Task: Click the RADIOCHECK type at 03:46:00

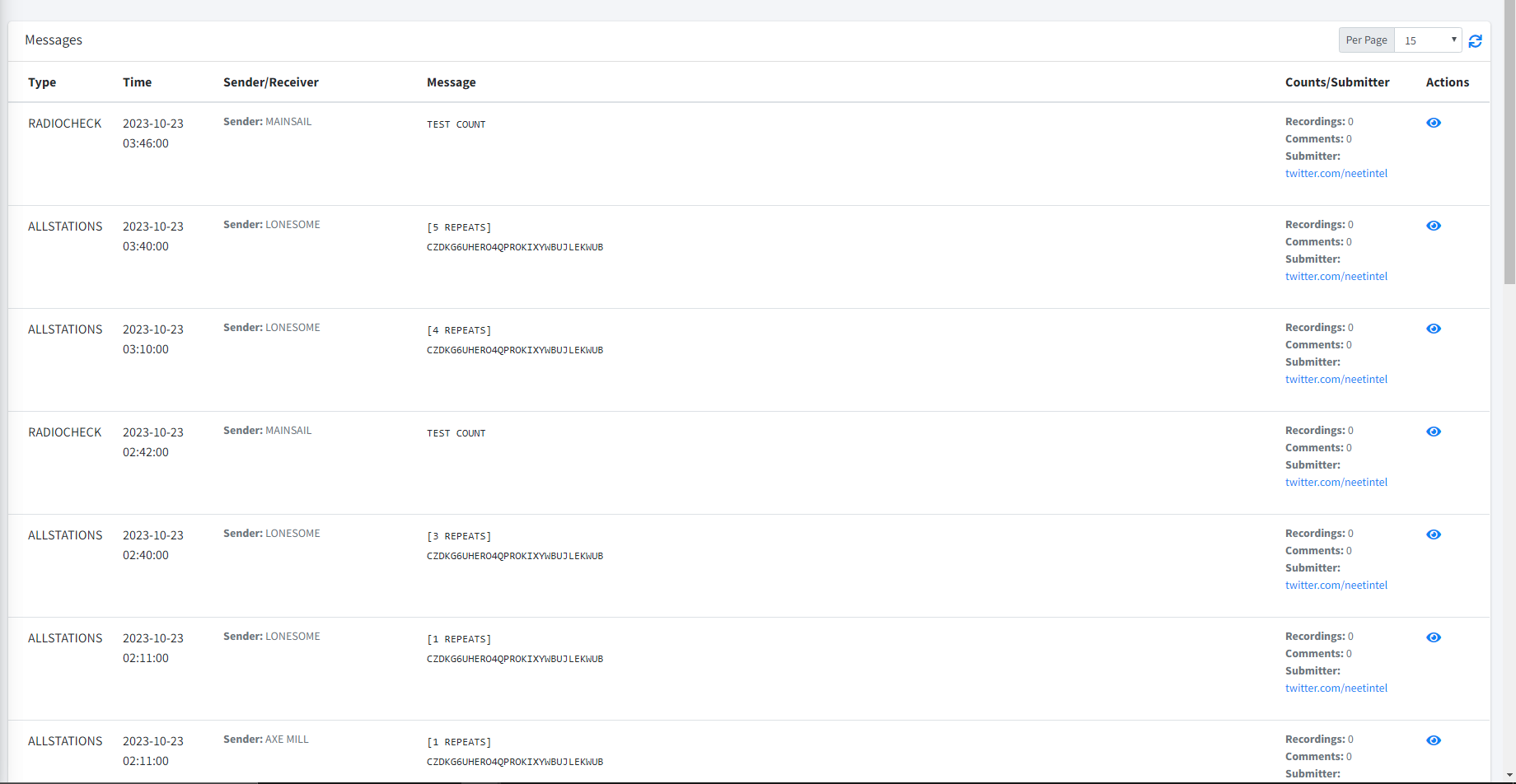Action: tap(65, 124)
